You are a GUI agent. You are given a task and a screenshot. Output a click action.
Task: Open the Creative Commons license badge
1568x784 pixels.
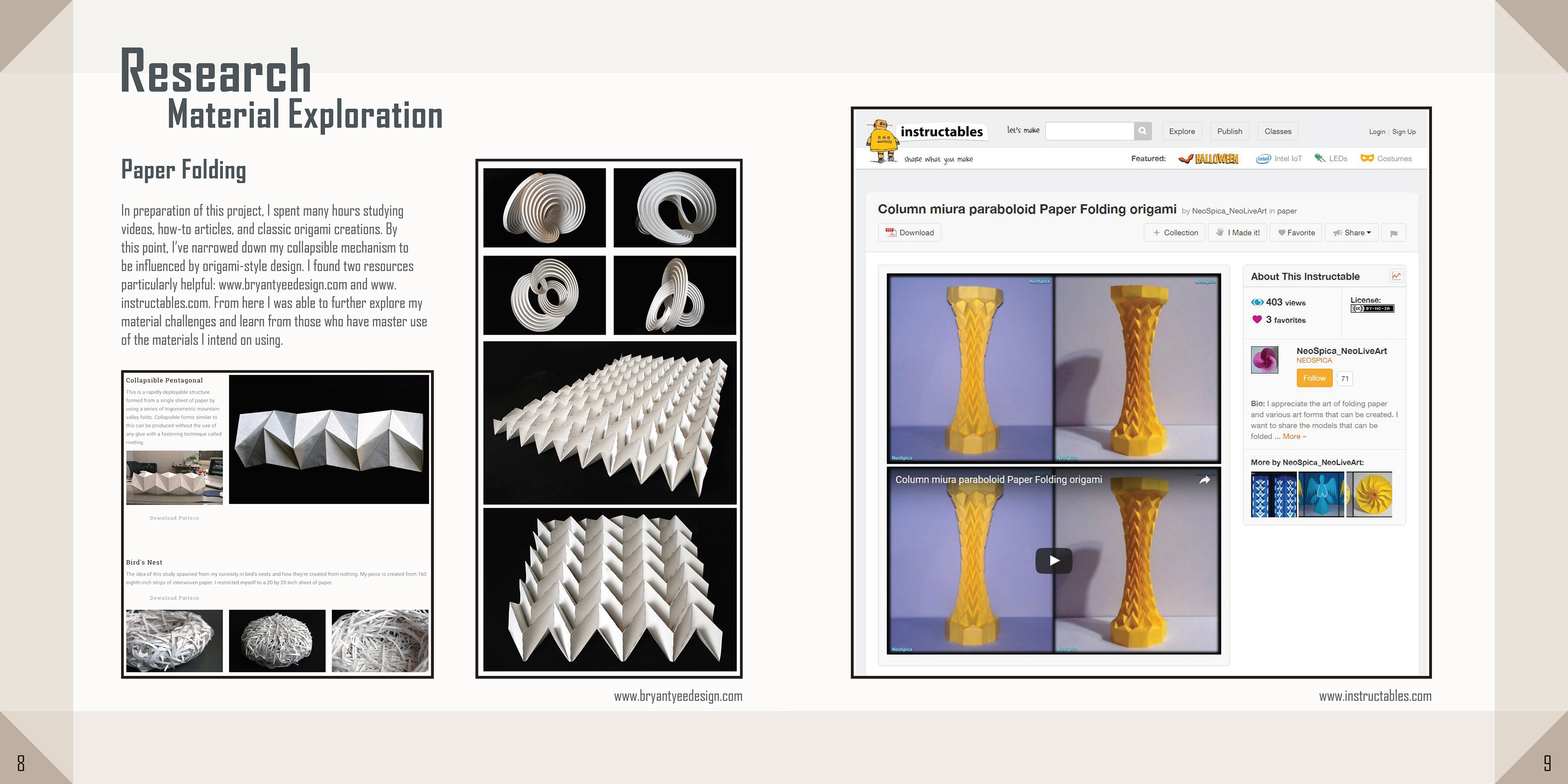pyautogui.click(x=1372, y=309)
